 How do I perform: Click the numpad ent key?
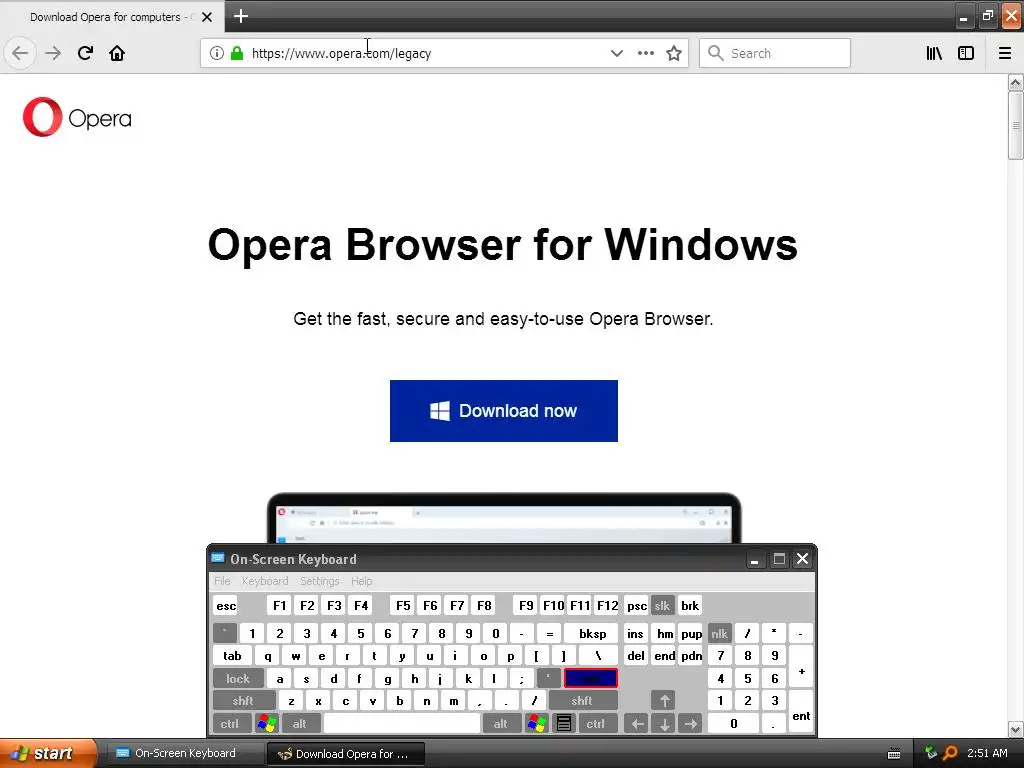[801, 712]
